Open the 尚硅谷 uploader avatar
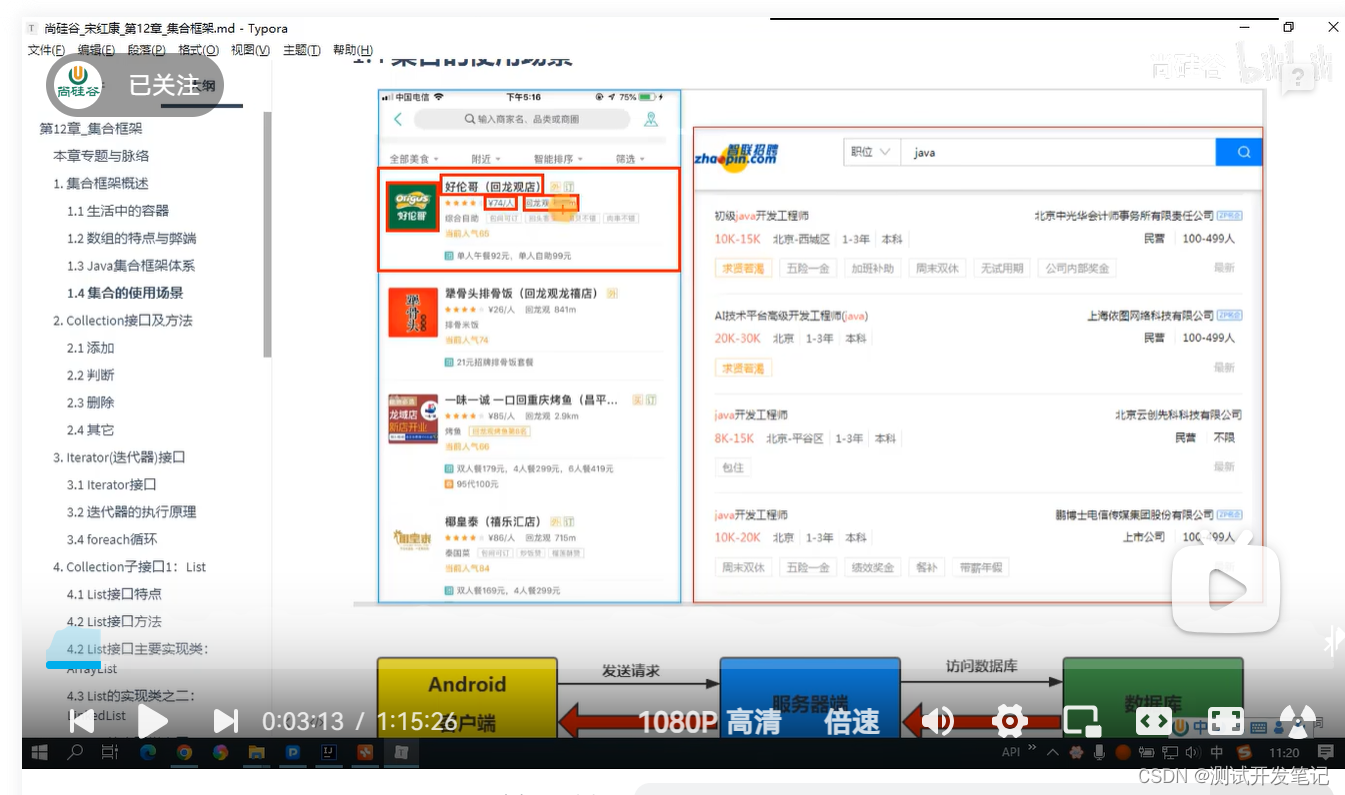1345x795 pixels. click(x=78, y=84)
